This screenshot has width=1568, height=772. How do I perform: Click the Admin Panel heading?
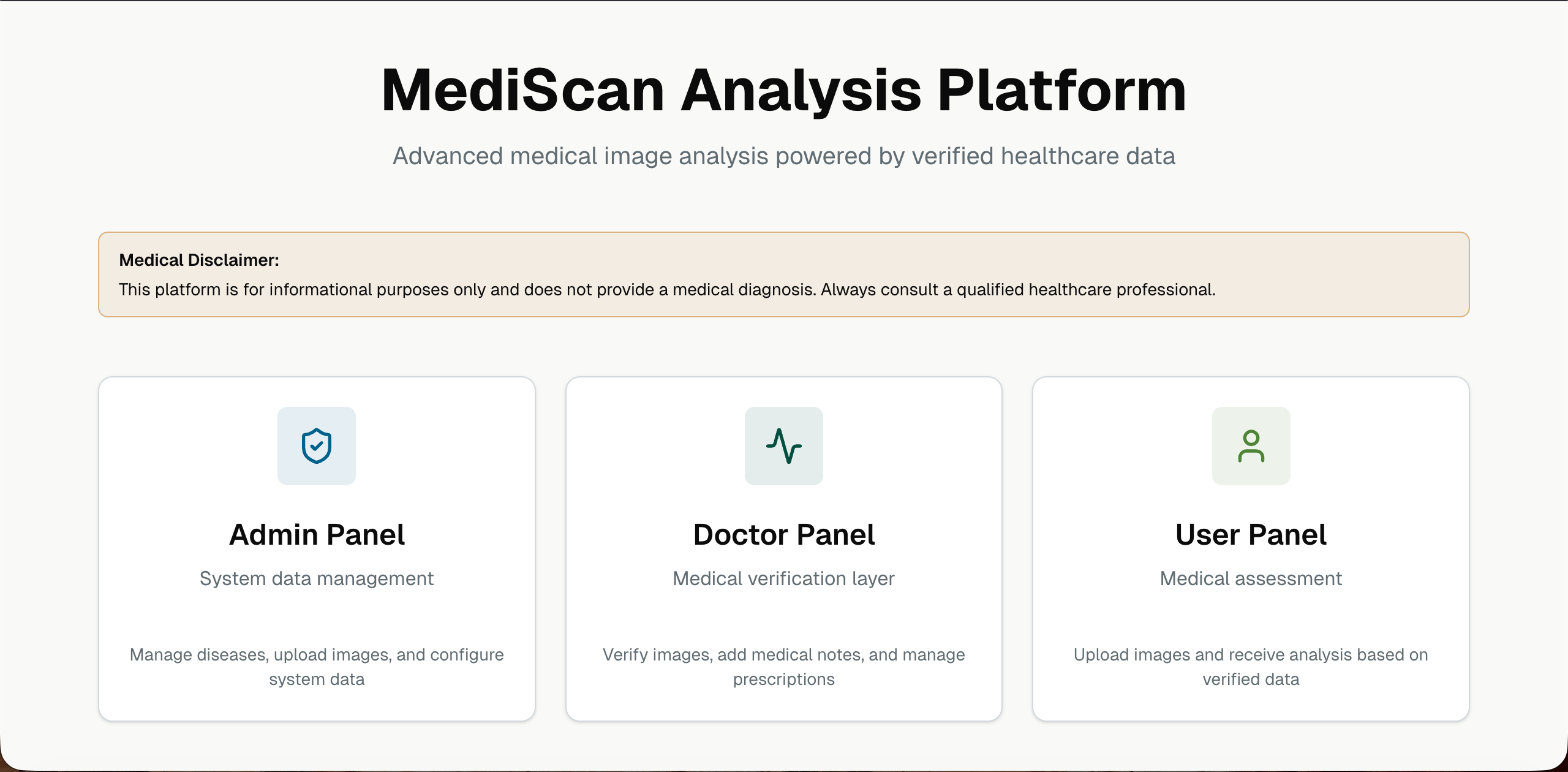click(x=316, y=534)
